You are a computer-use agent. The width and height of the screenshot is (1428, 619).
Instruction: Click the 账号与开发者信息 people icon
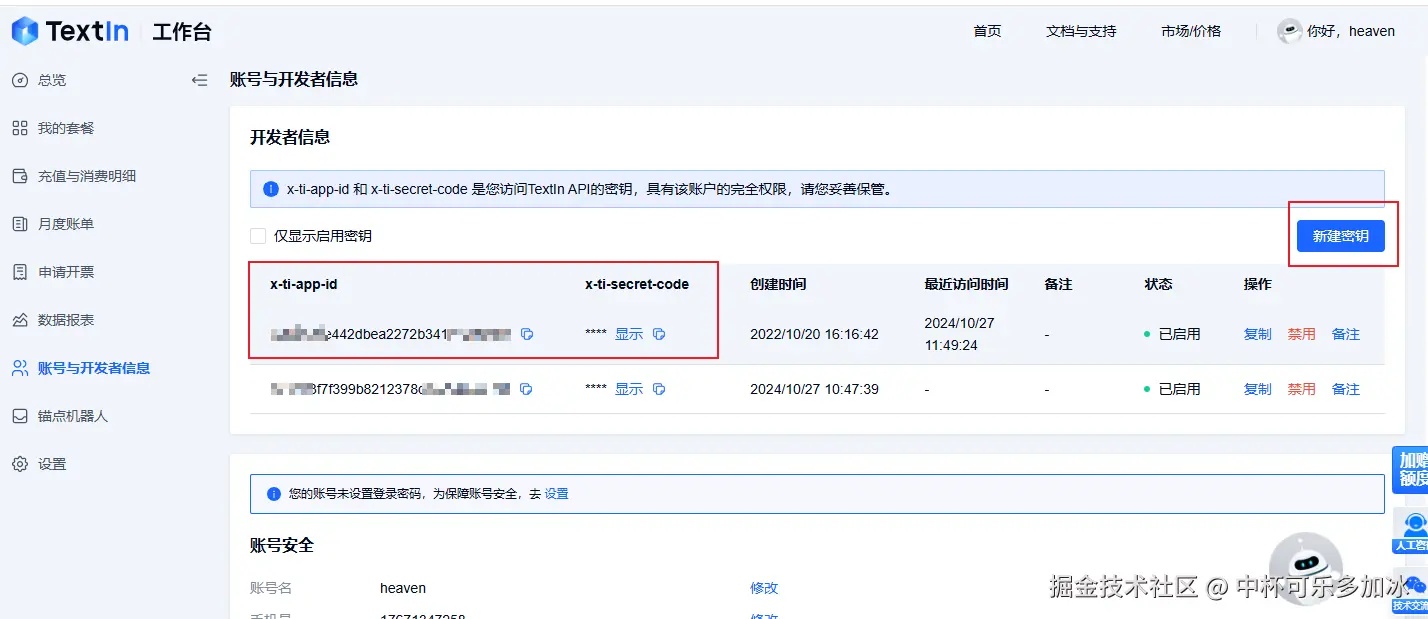click(x=20, y=368)
